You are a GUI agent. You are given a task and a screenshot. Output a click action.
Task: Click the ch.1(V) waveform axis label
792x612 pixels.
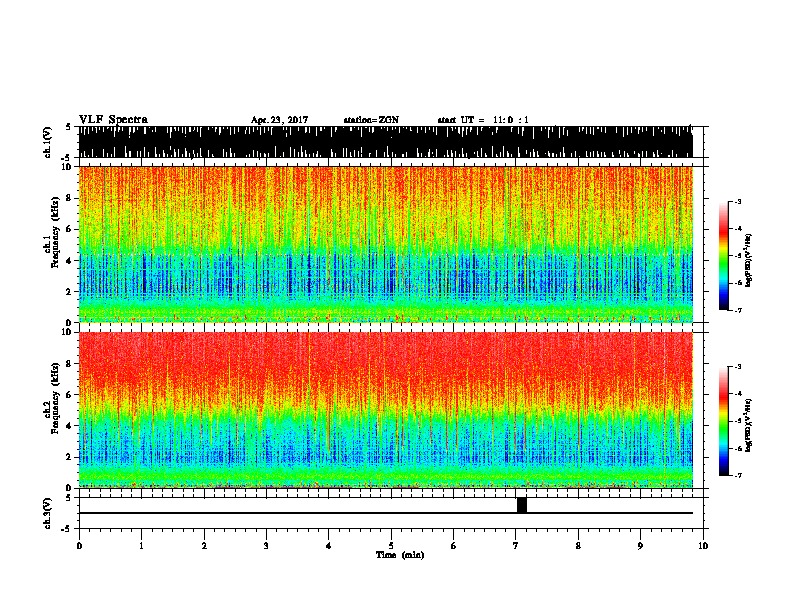click(x=48, y=142)
